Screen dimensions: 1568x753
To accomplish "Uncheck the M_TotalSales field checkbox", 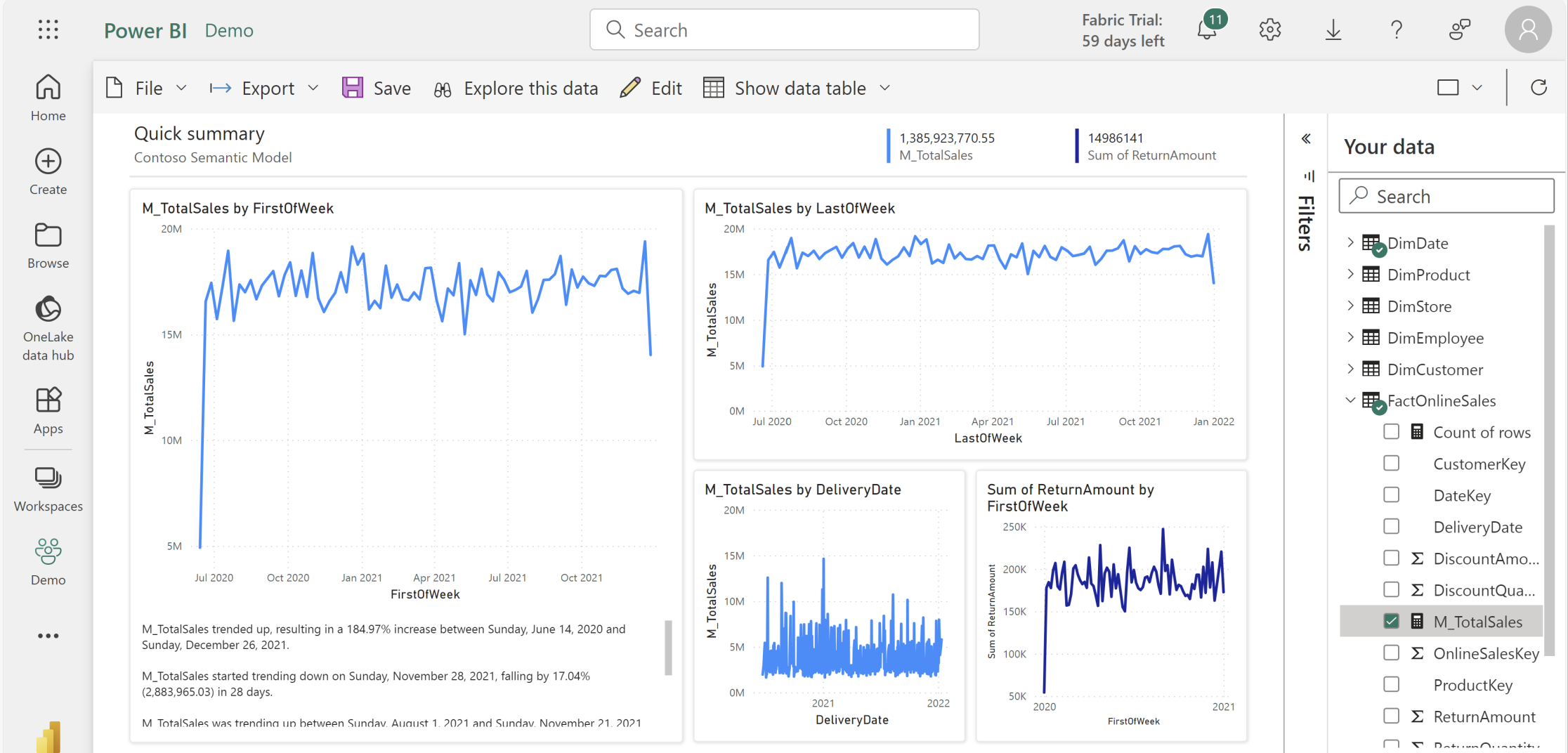I will point(1391,621).
